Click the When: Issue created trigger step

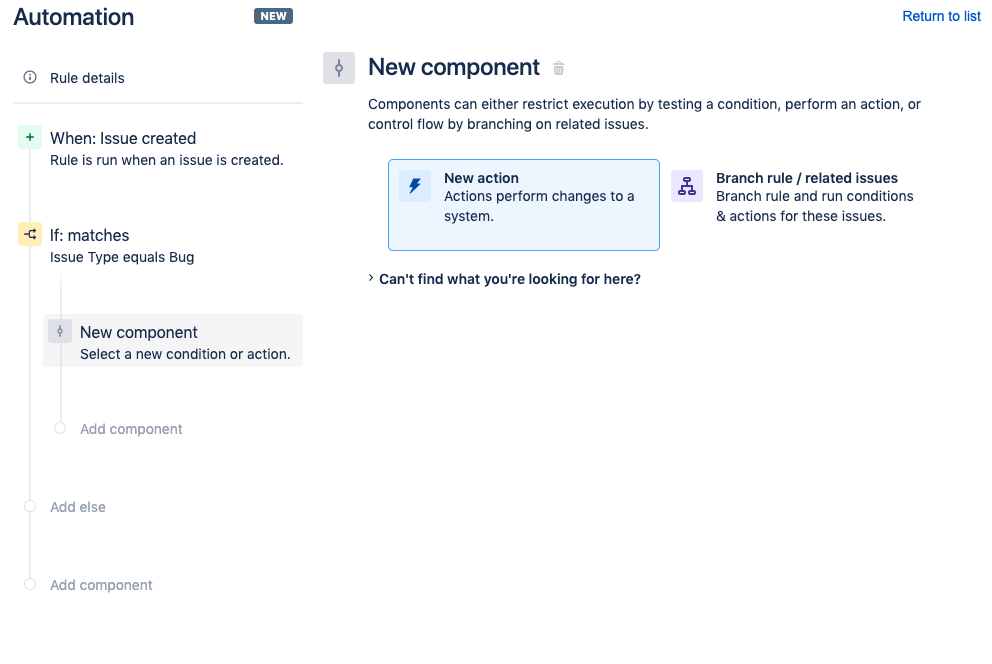tap(122, 138)
